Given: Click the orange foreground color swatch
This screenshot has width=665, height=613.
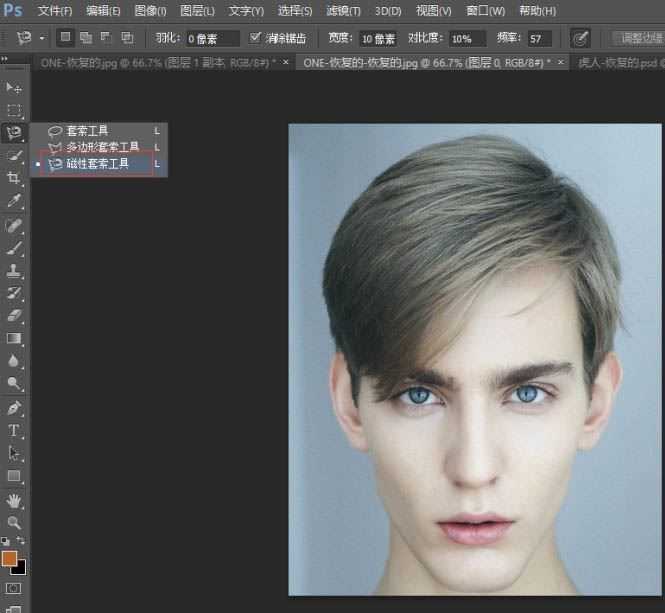Looking at the screenshot, I should click(x=10, y=558).
